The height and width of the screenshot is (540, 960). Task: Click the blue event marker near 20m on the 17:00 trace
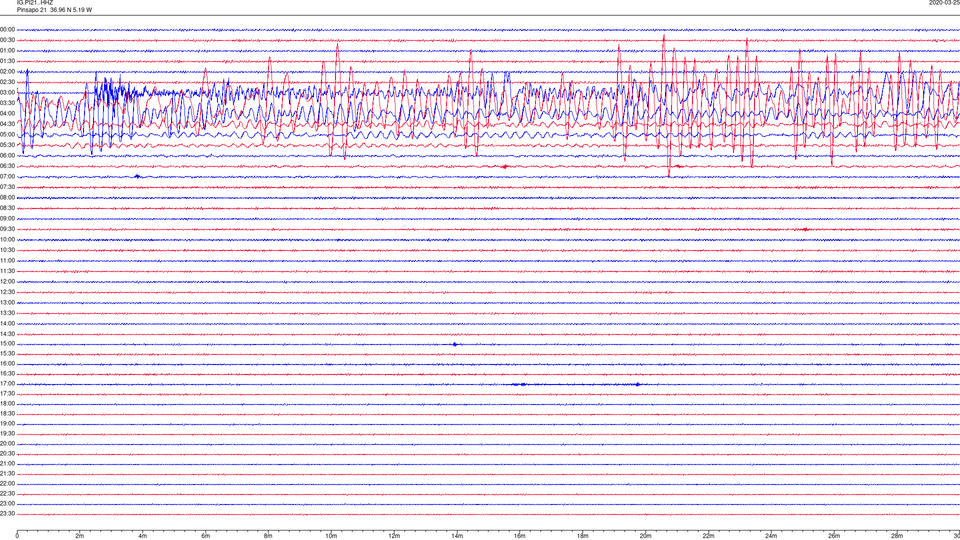[x=638, y=384]
